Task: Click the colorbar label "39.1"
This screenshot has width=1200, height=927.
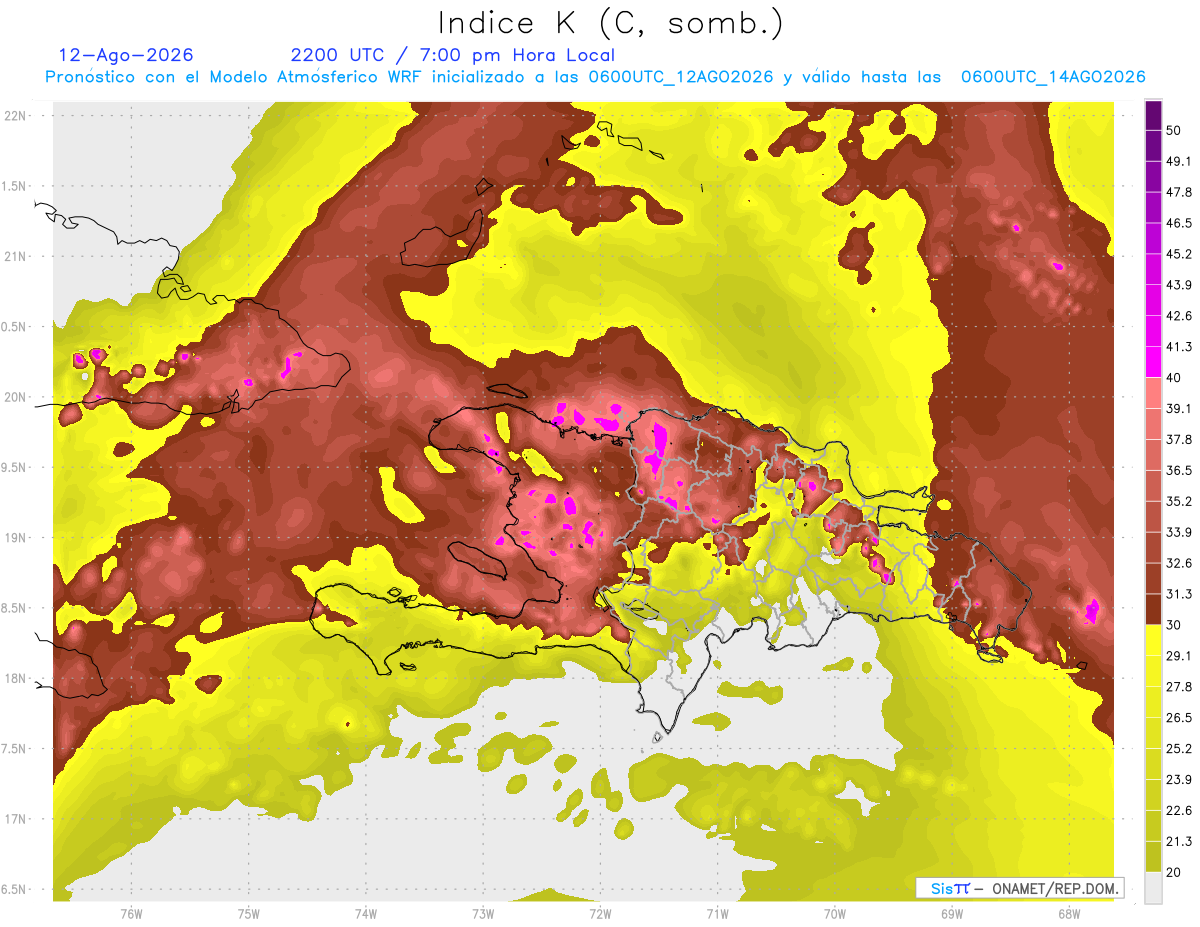Action: coord(1179,409)
